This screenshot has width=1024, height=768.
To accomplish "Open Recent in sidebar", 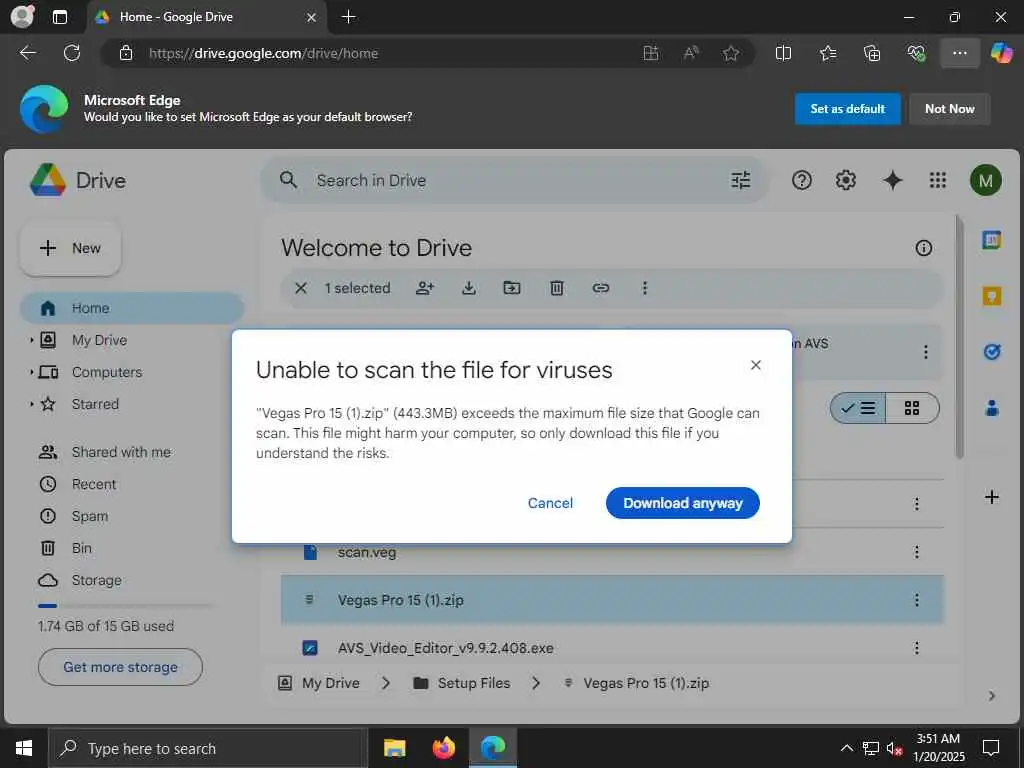I will coord(93,484).
